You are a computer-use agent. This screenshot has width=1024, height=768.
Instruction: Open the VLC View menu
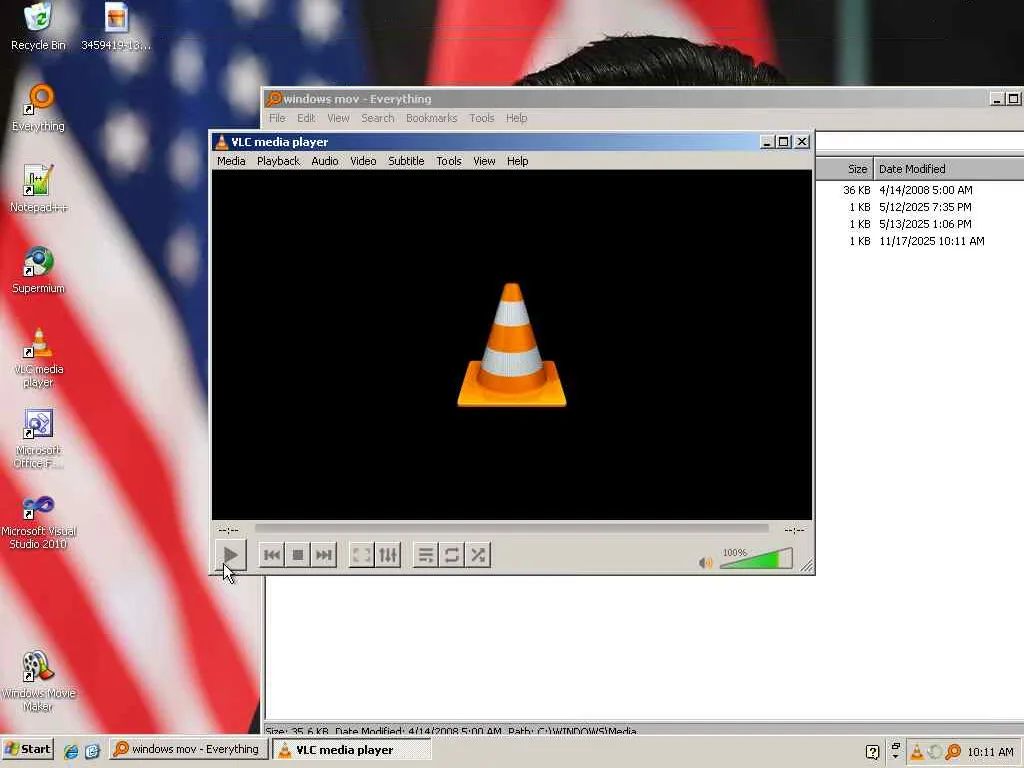point(484,161)
